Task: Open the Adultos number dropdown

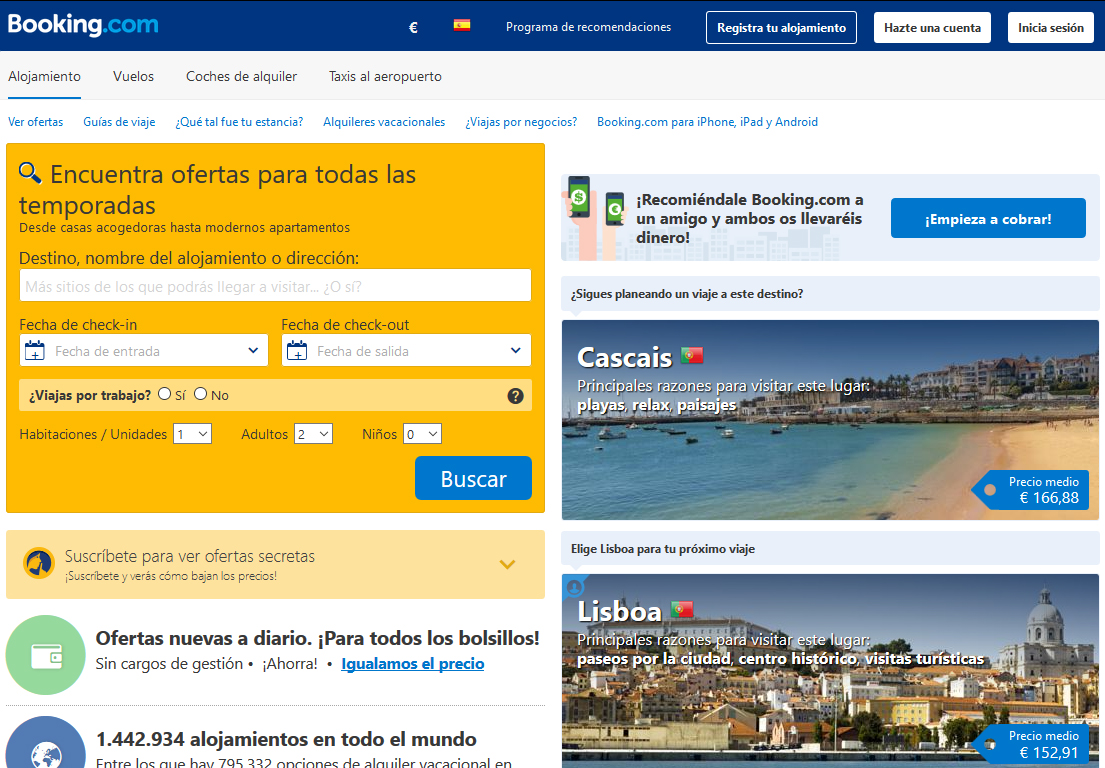Action: [313, 434]
